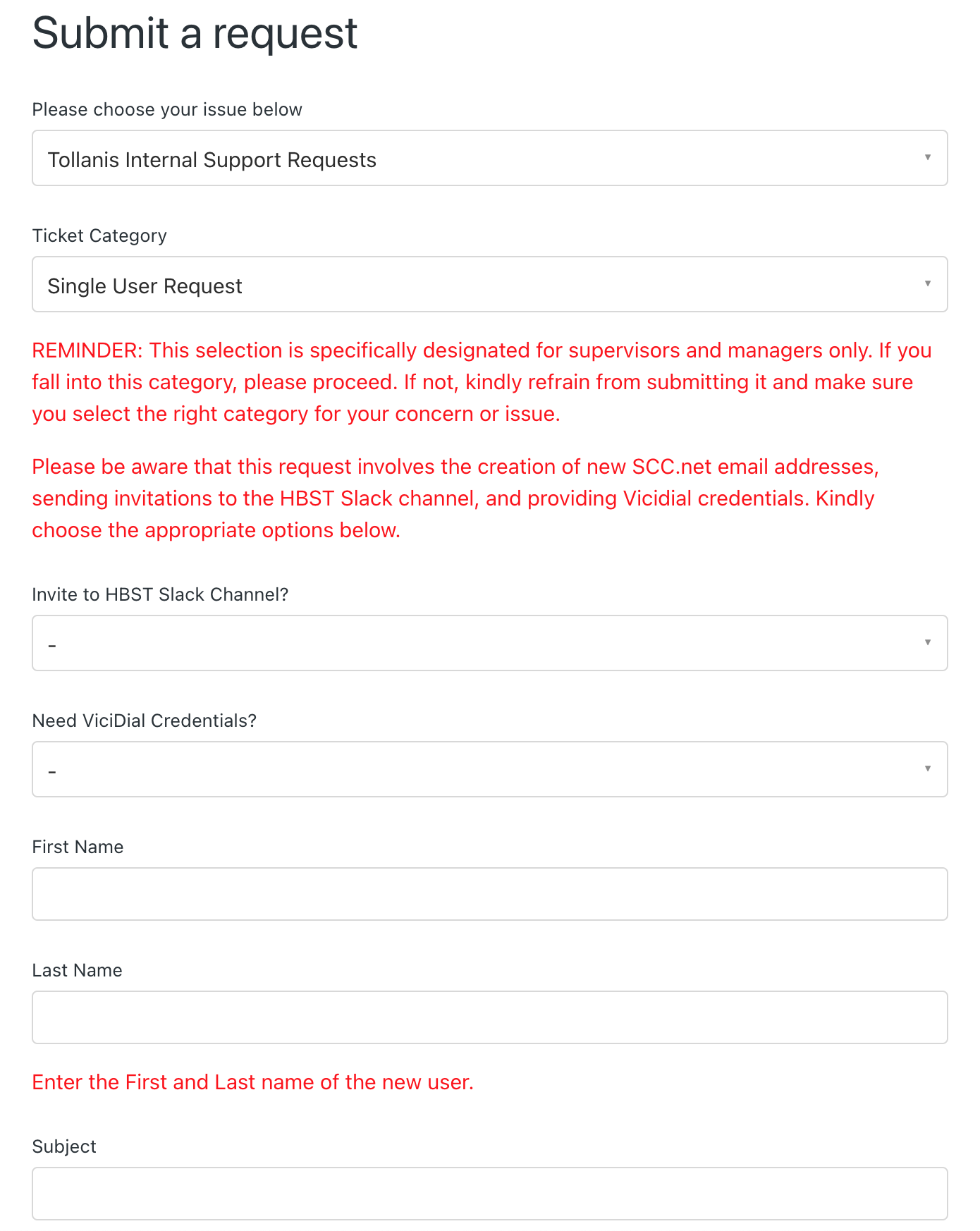The image size is (980, 1231).
Task: Click into the Last Name input box
Action: (489, 1017)
